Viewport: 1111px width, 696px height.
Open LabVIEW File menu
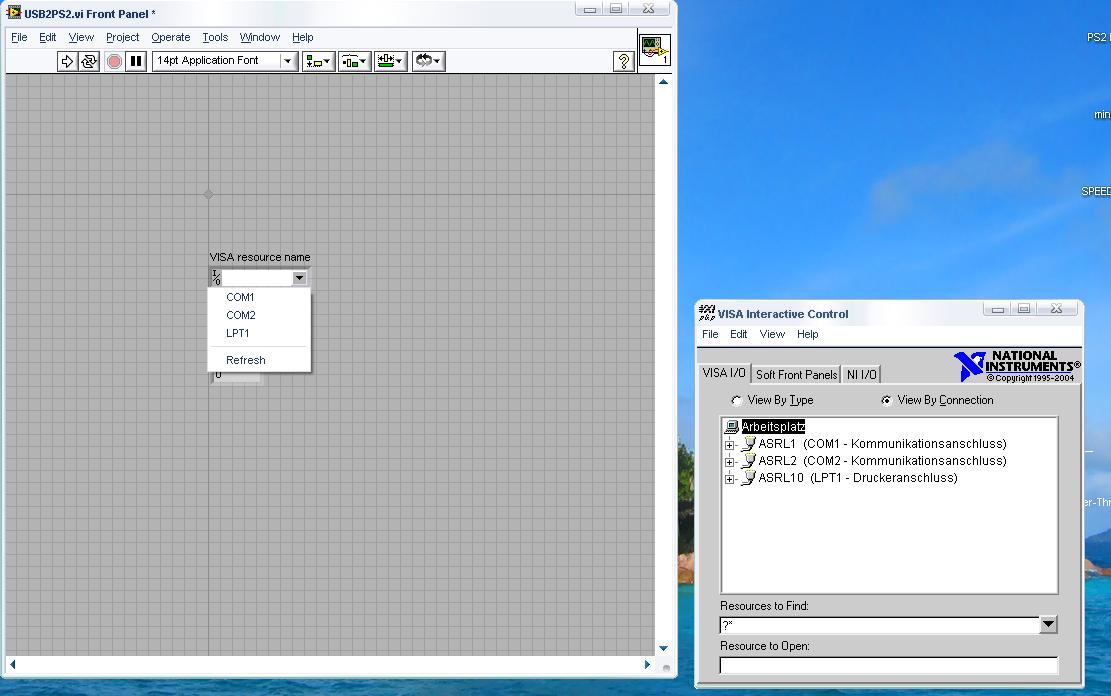click(x=19, y=38)
